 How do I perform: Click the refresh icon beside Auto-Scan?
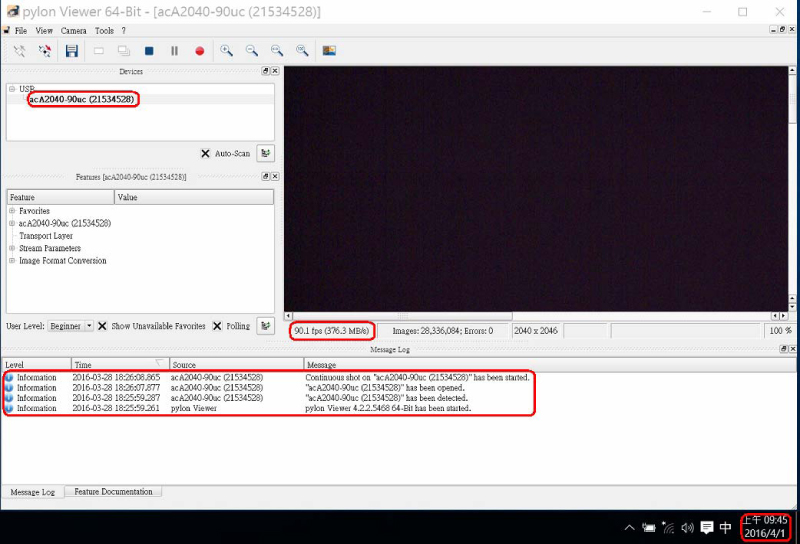pos(265,153)
